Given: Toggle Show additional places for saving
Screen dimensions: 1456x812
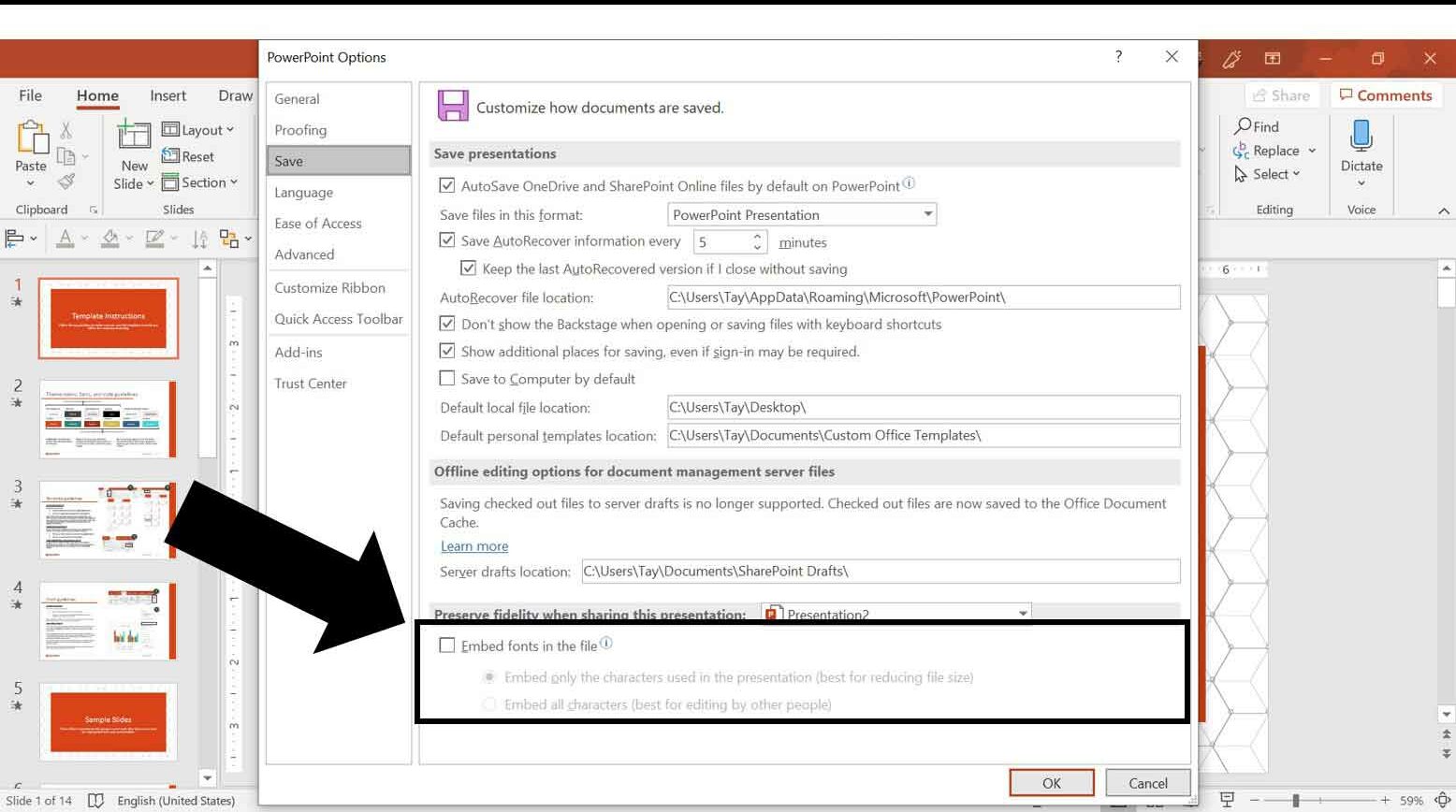Looking at the screenshot, I should click(x=447, y=351).
